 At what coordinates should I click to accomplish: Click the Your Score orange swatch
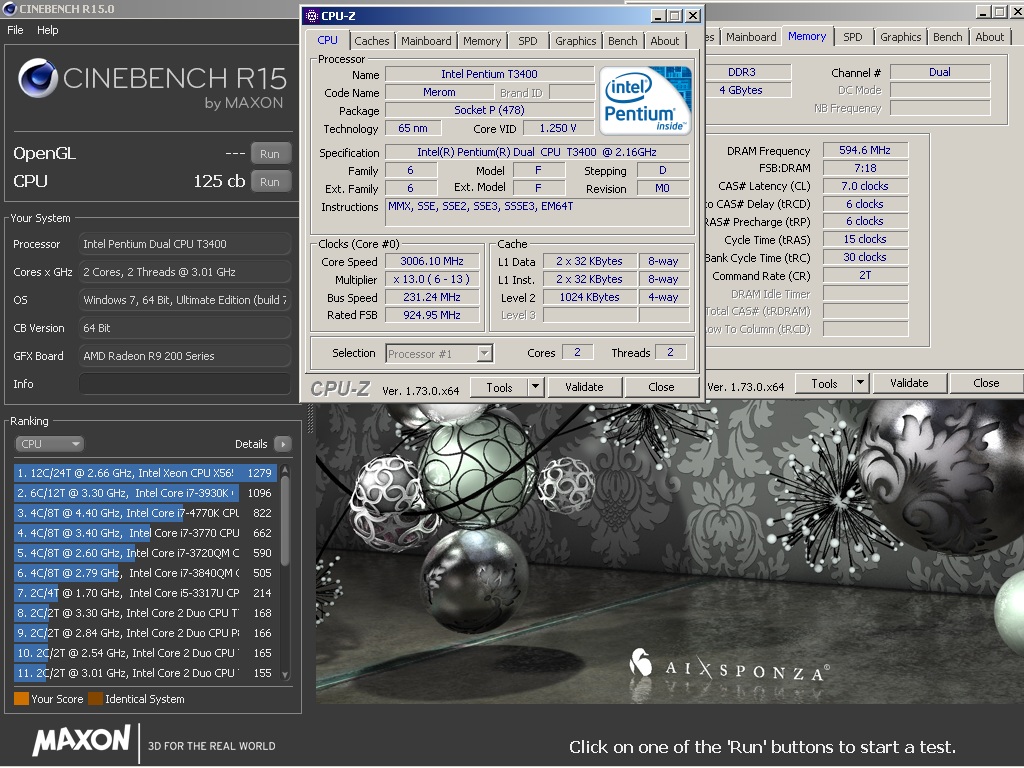coord(22,699)
